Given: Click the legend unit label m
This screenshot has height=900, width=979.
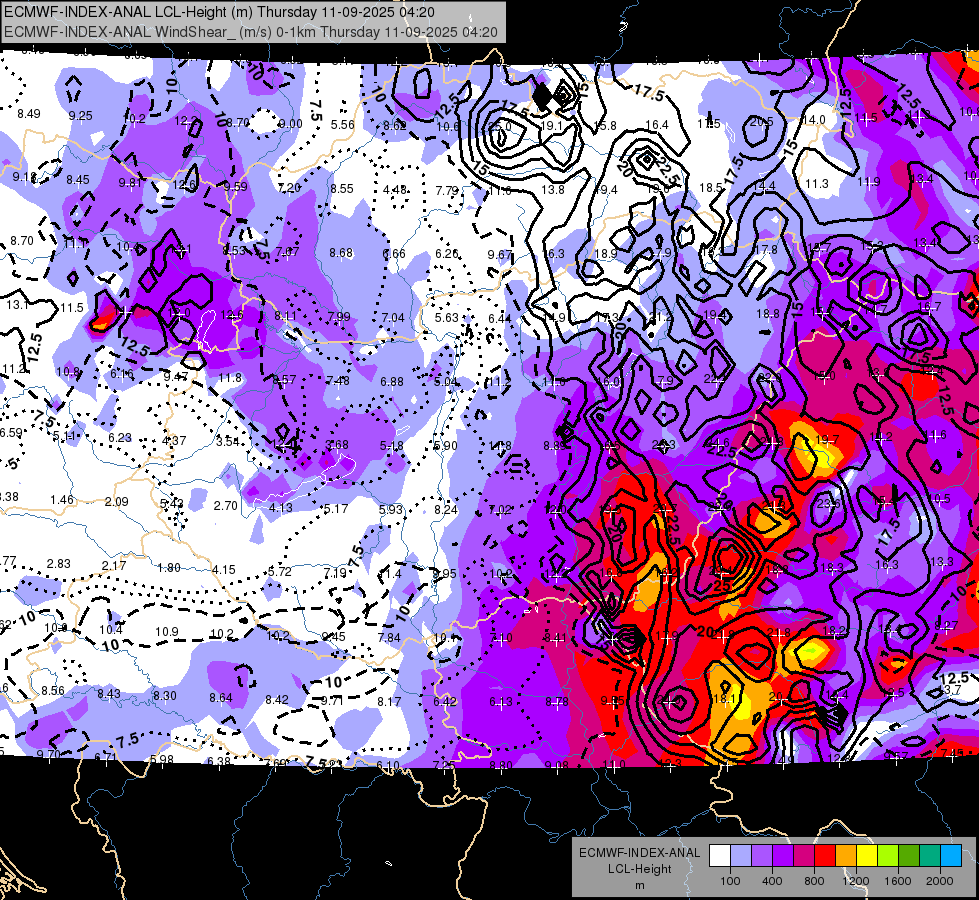Looking at the screenshot, I should [x=639, y=885].
